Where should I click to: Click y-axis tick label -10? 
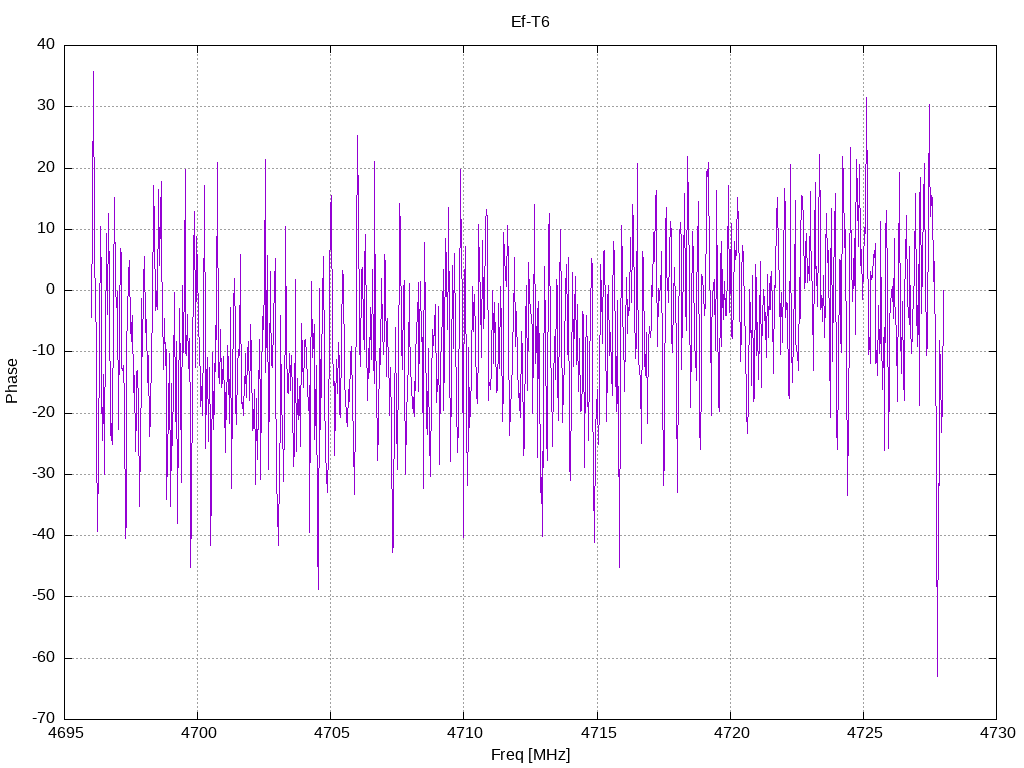pos(44,351)
